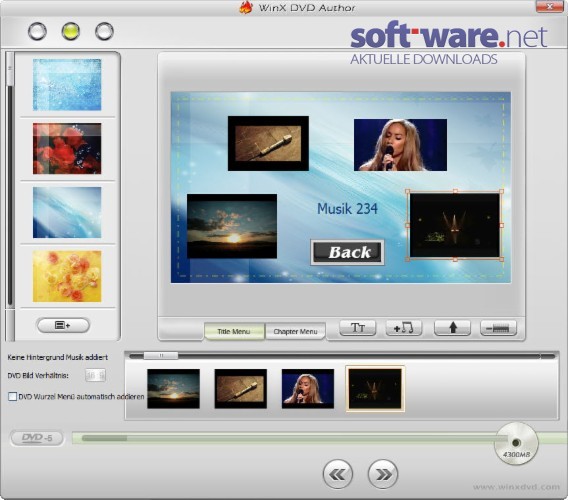Image resolution: width=568 pixels, height=500 pixels.
Task: Click the selected dark concert thumbnail in preview
Action: (x=455, y=225)
